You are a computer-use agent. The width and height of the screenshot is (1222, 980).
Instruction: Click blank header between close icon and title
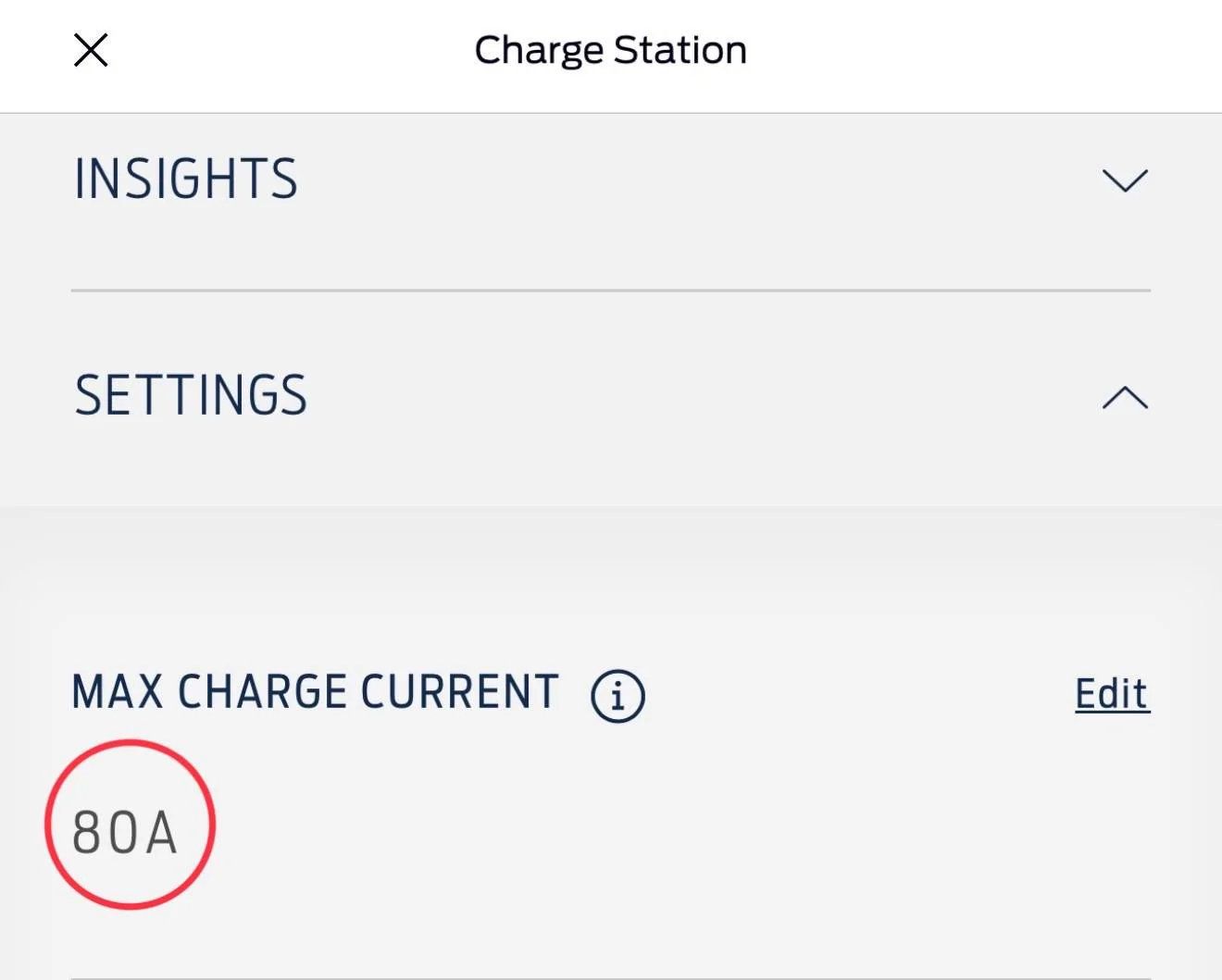[x=287, y=52]
